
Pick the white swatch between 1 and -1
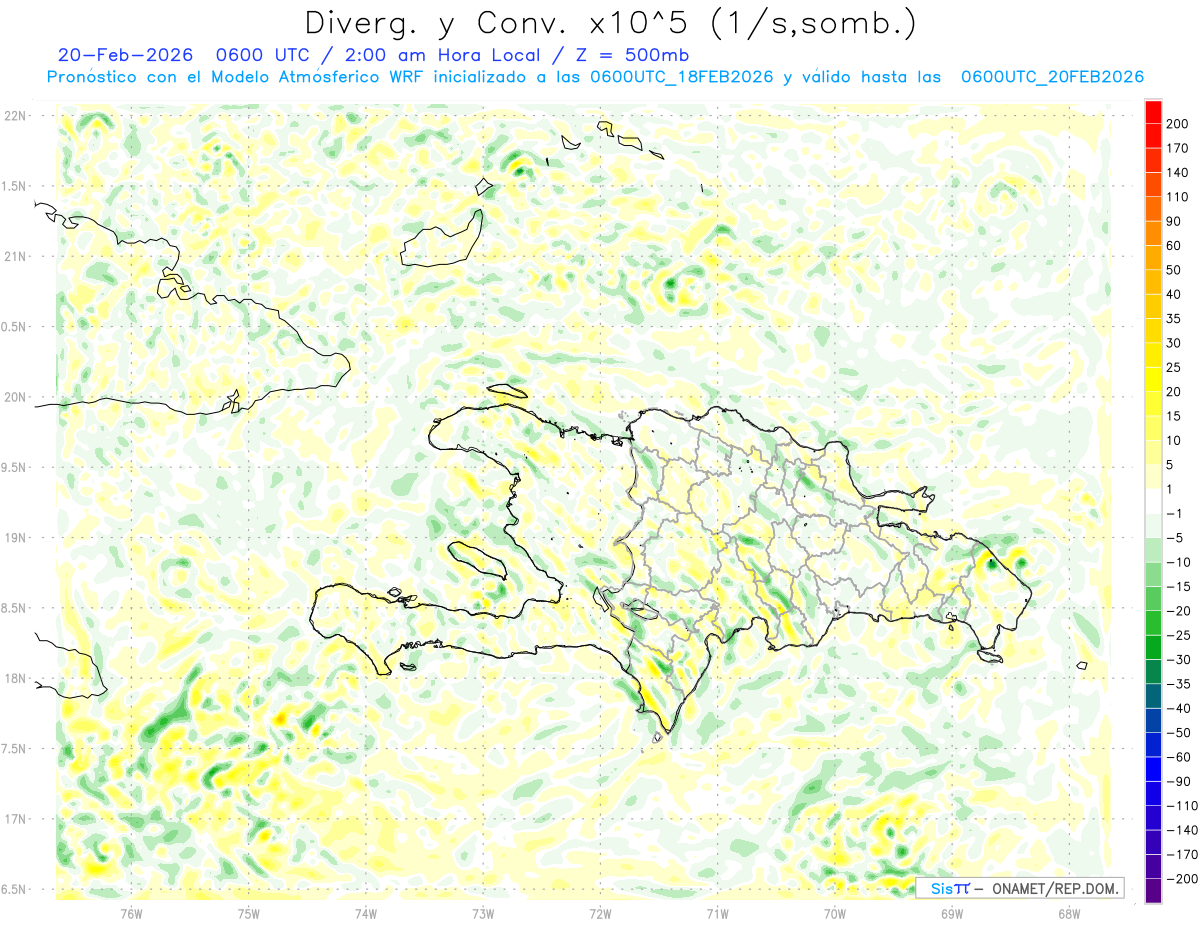click(x=1153, y=502)
